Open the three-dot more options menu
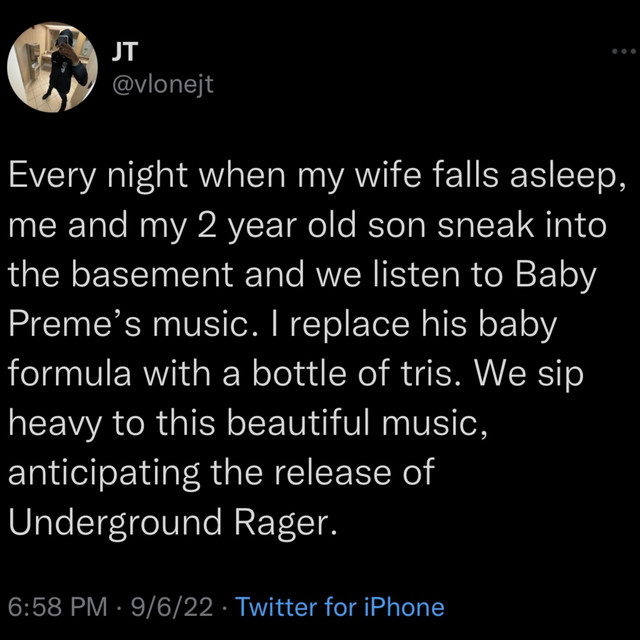640x640 pixels. [624, 51]
